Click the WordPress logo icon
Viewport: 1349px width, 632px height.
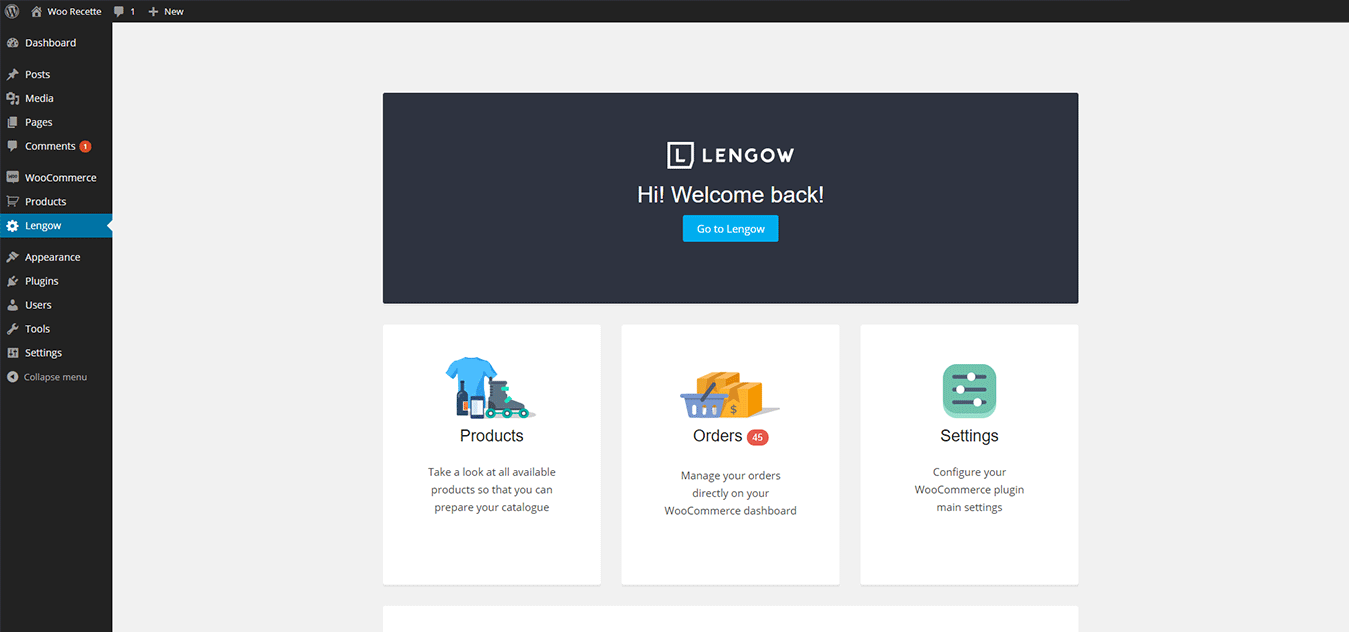tap(12, 11)
